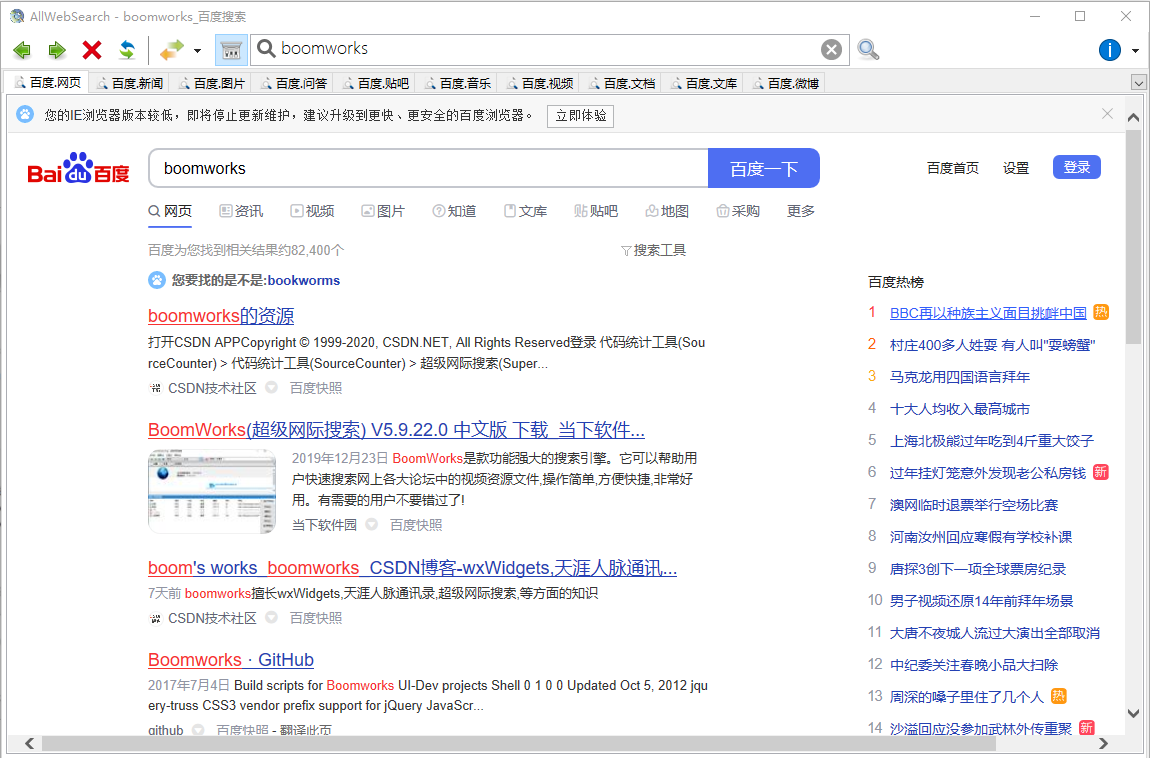The width and height of the screenshot is (1150, 758).
Task: Select the 贴吧 search category
Action: point(596,211)
